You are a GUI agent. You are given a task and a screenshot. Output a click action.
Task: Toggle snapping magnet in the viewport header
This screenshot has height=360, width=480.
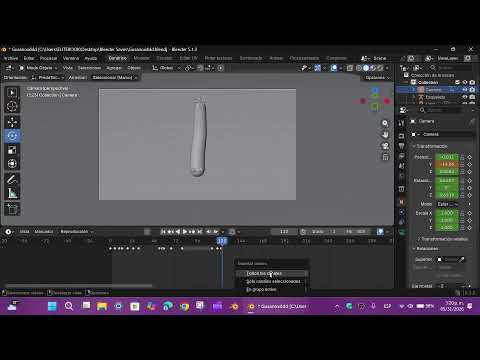coord(200,68)
